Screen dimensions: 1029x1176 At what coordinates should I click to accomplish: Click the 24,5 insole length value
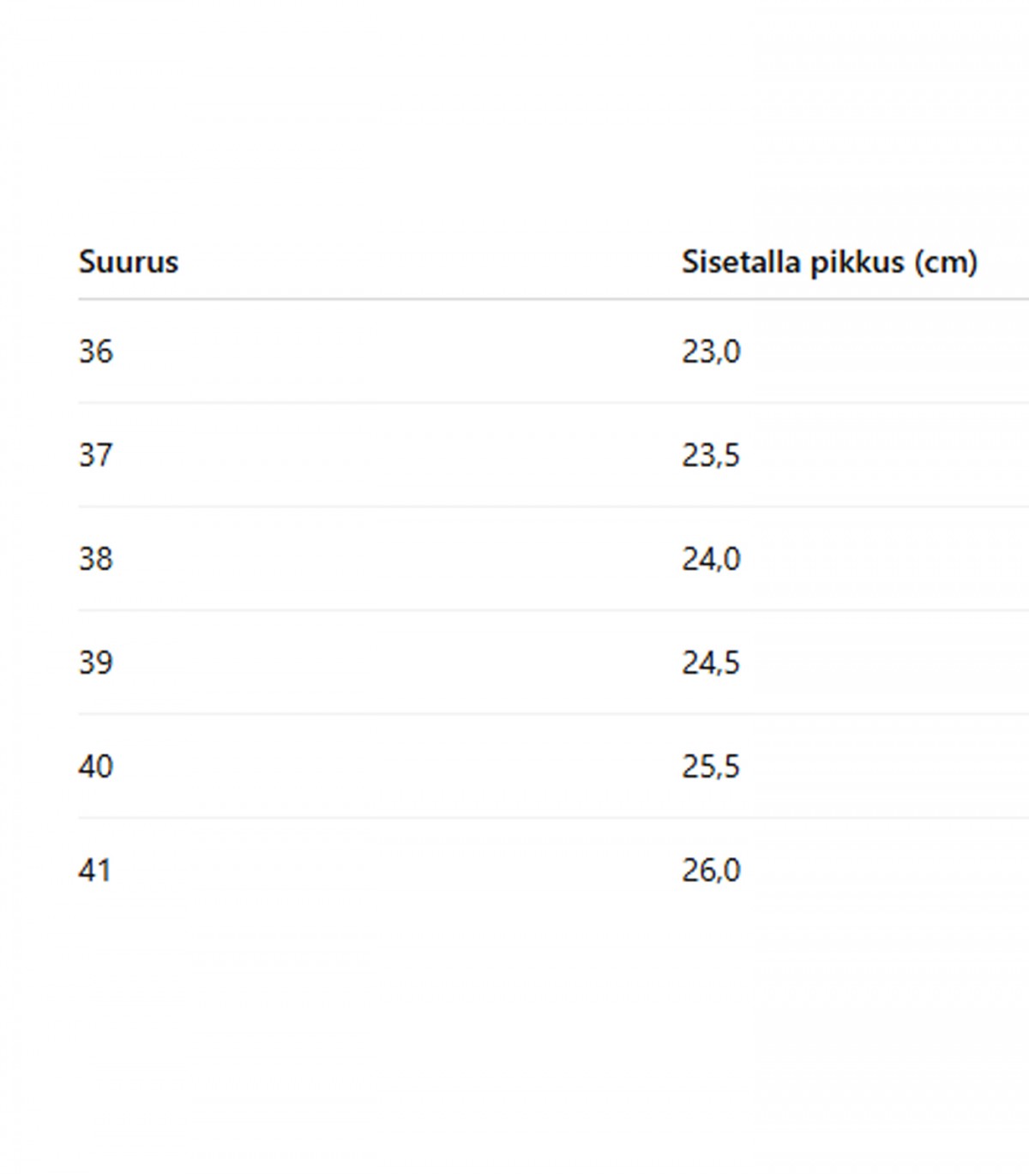click(711, 663)
